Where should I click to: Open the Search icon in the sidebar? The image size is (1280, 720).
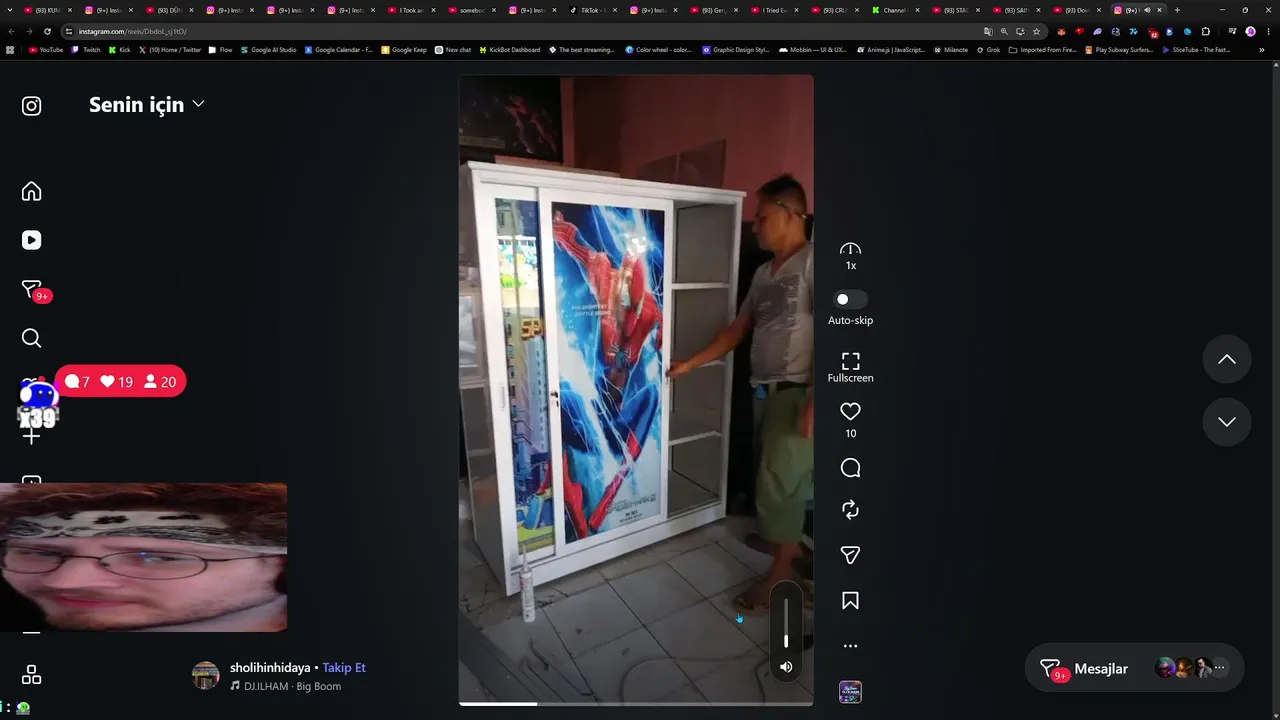[x=32, y=338]
